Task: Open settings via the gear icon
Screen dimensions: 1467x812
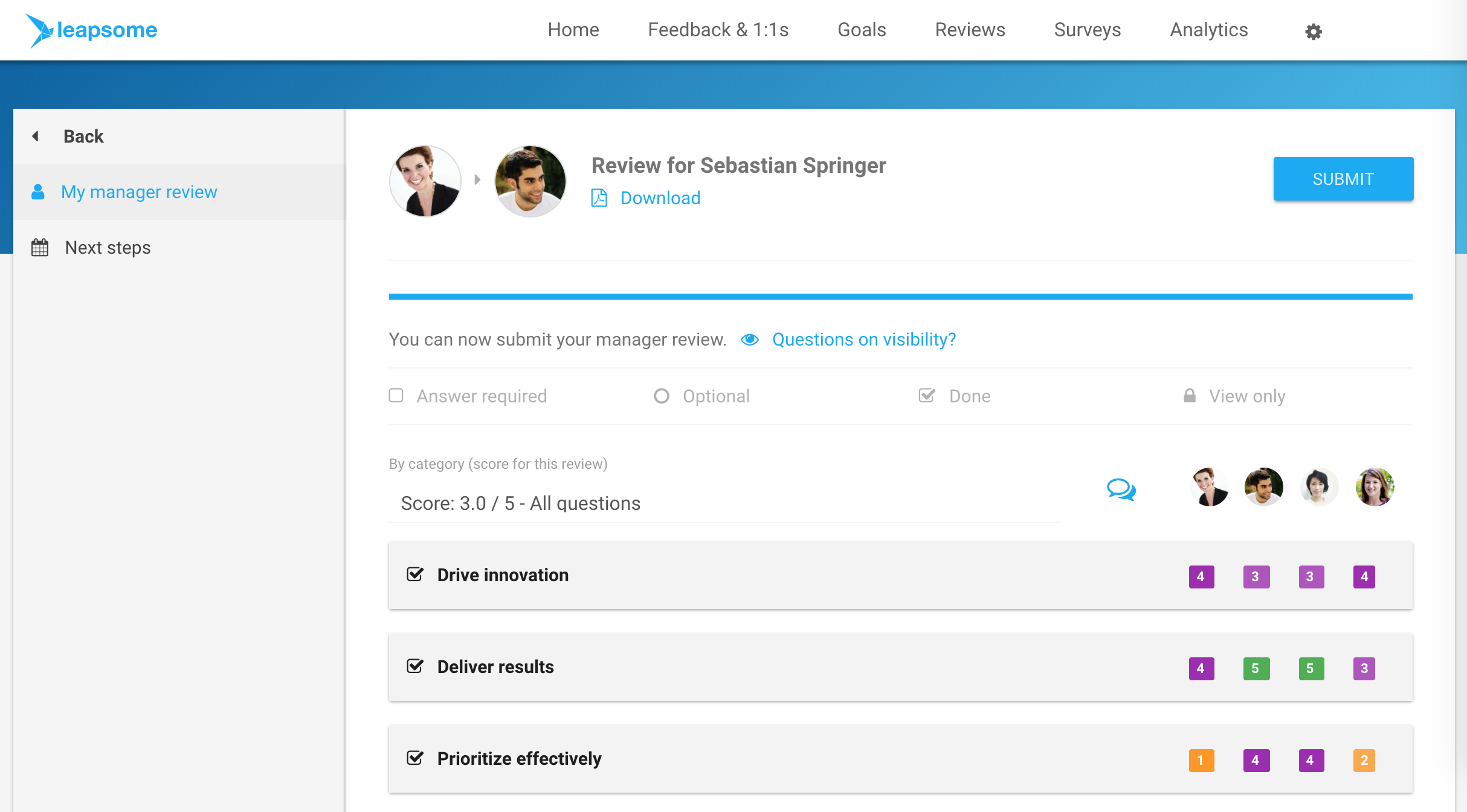Action: click(1313, 31)
